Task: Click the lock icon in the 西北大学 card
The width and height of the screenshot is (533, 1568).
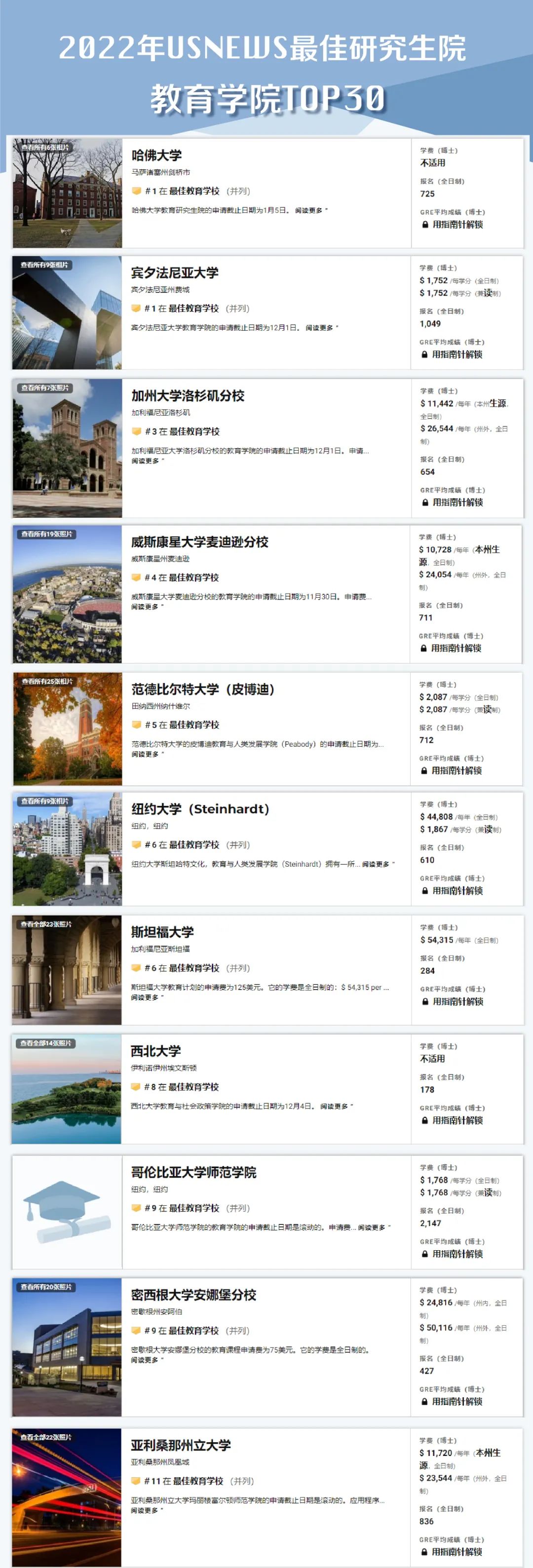Action: click(425, 1120)
